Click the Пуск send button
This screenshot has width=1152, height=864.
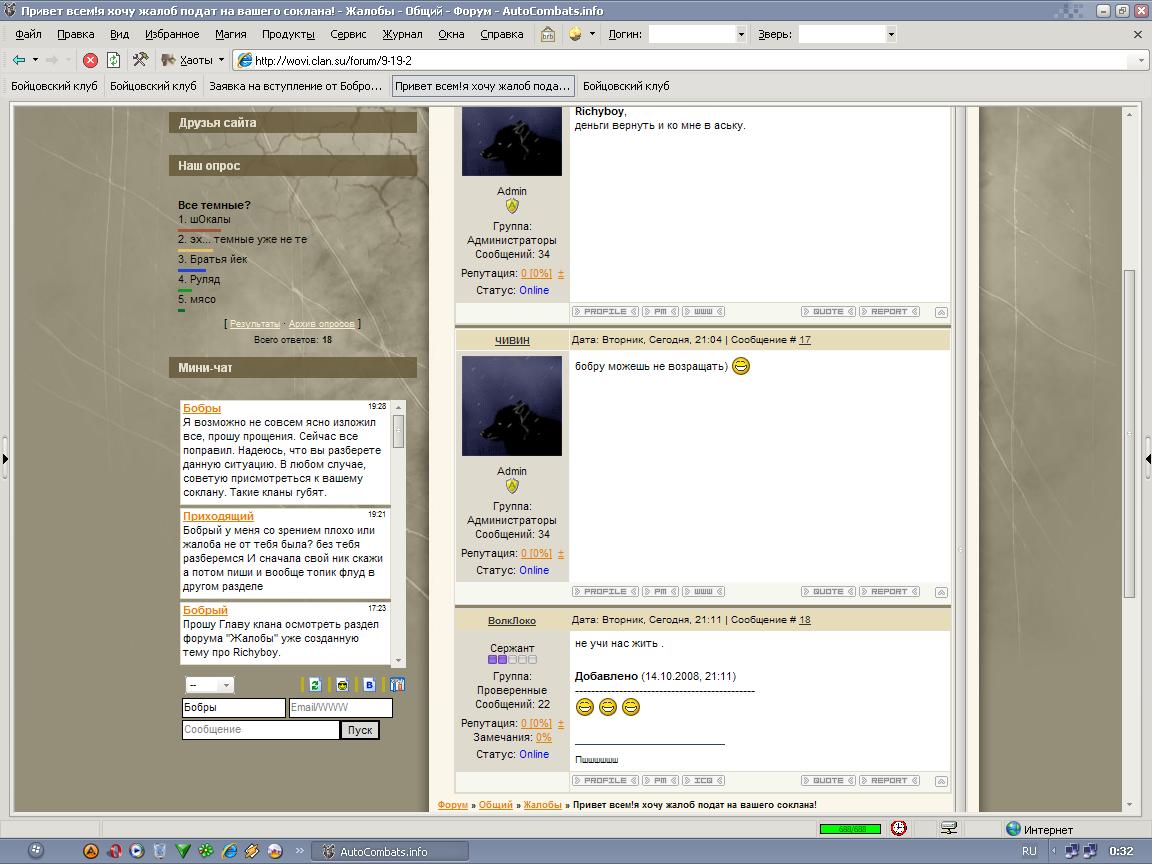point(360,730)
